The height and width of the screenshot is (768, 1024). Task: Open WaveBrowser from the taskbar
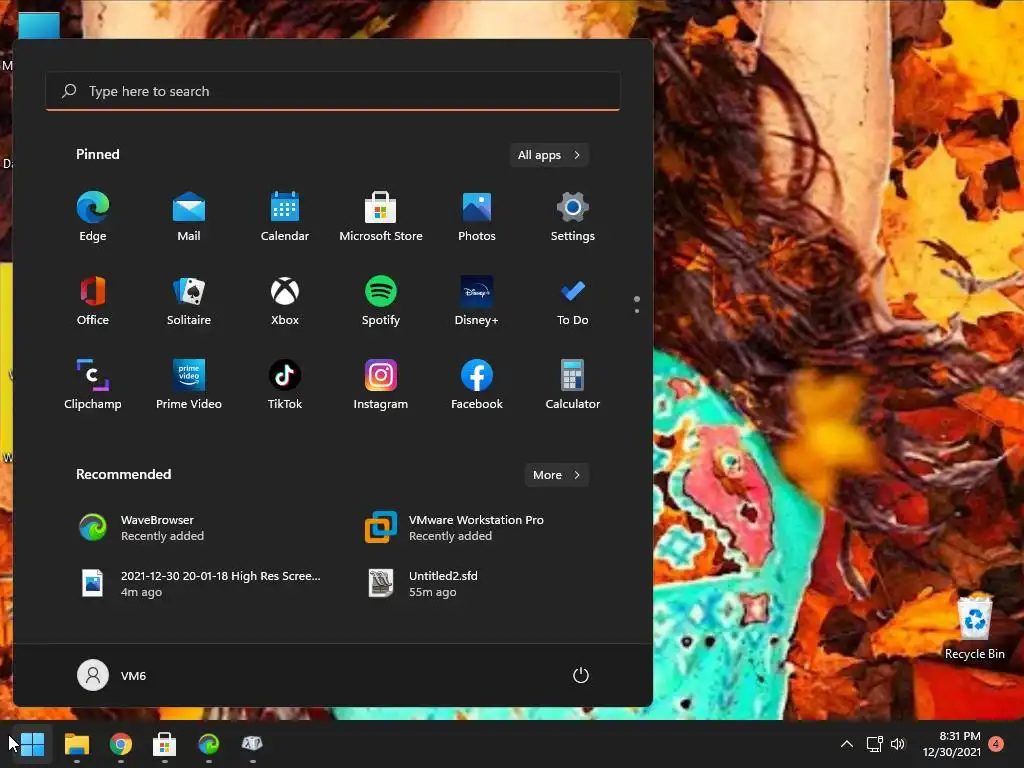point(208,744)
